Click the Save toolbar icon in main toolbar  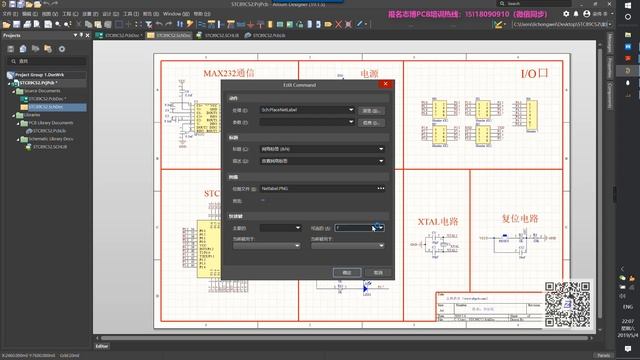pos(16,24)
